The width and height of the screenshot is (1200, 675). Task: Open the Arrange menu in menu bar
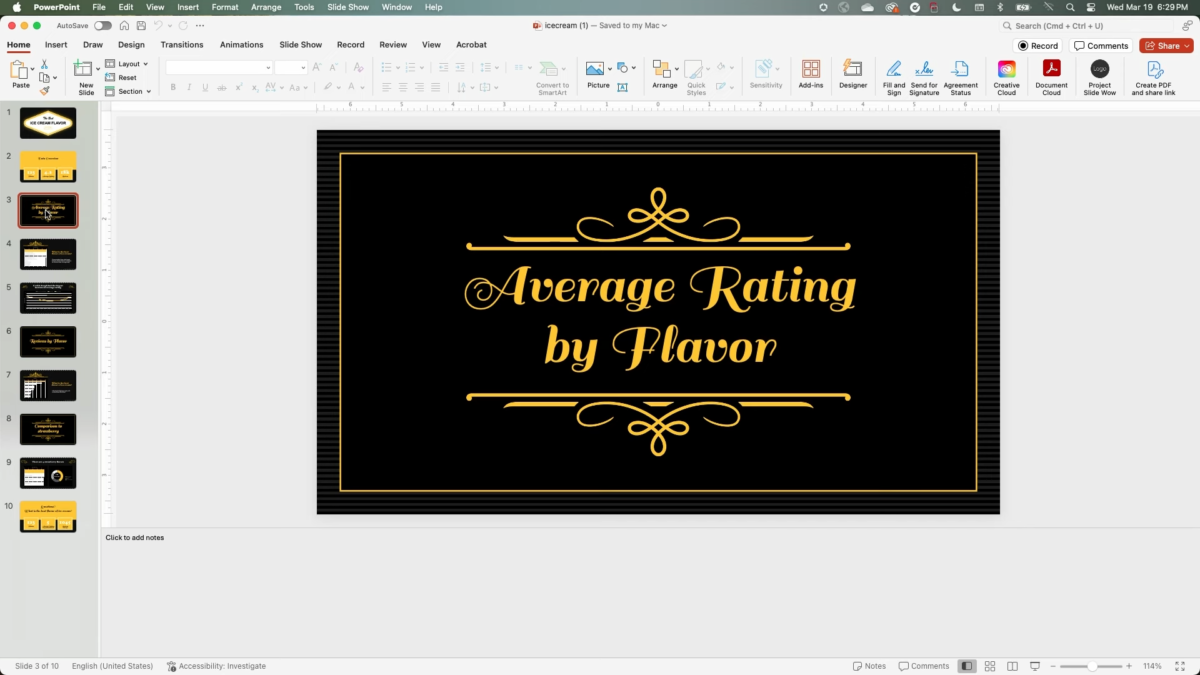pyautogui.click(x=266, y=7)
